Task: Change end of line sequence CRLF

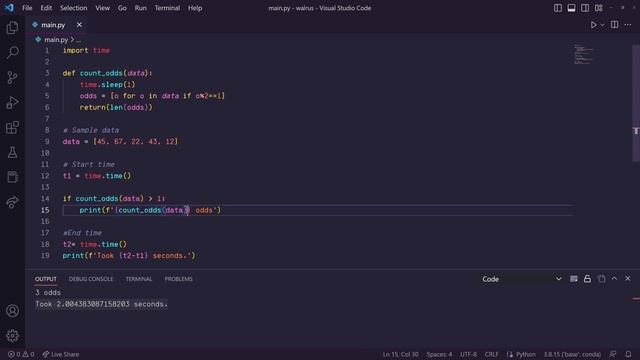Action: tap(491, 354)
